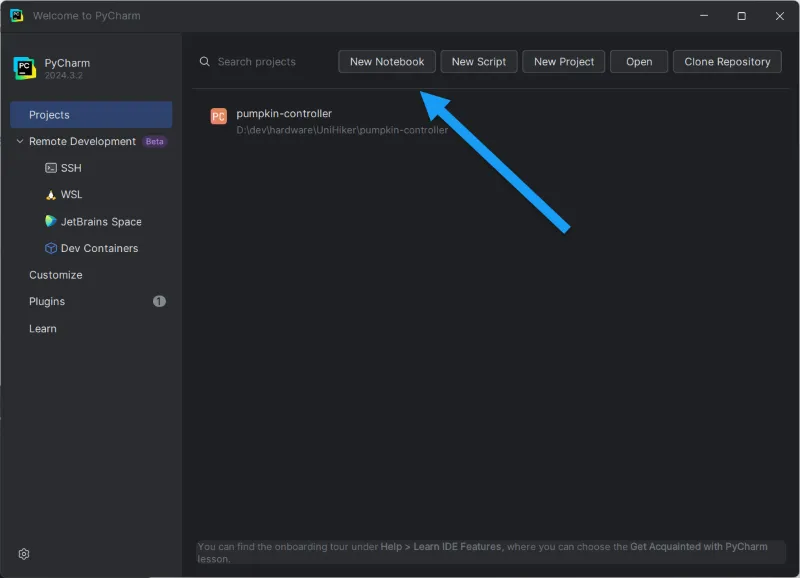Open Remote Development section
Image resolution: width=800 pixels, height=578 pixels.
82,141
